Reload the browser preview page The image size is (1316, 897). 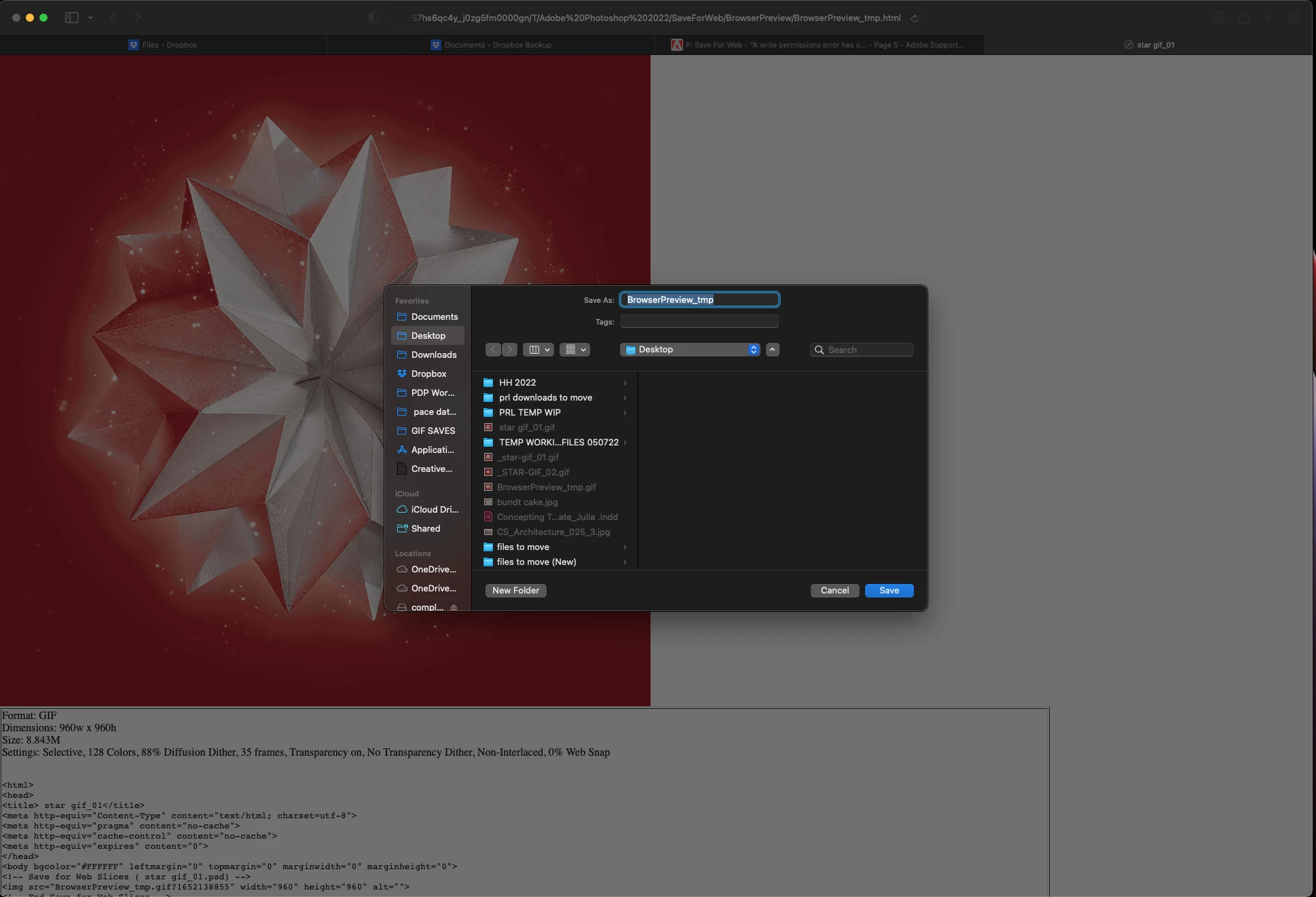click(x=914, y=18)
